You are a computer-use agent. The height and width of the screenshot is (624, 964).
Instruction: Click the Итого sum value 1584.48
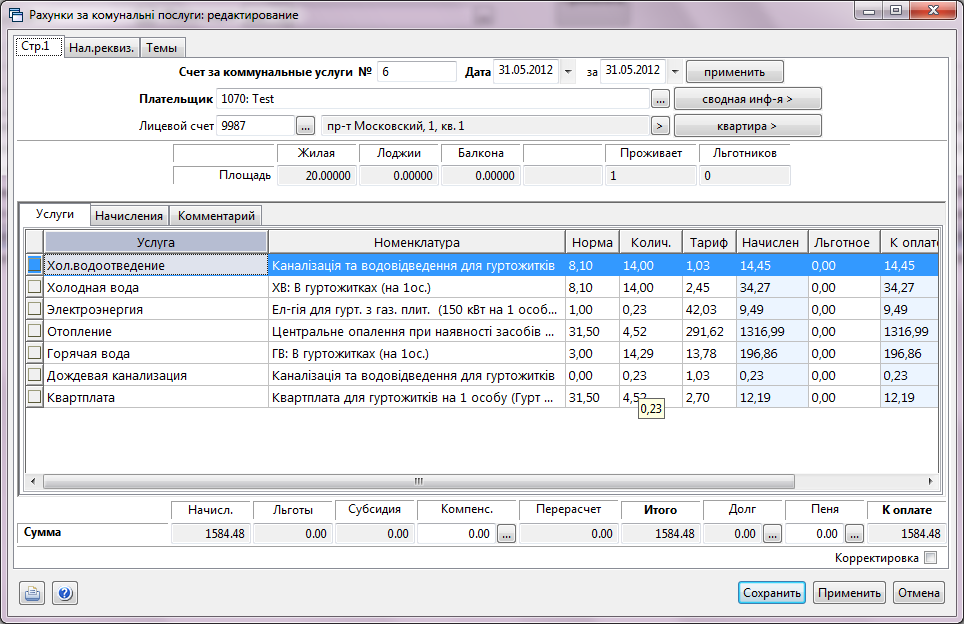click(x=661, y=534)
